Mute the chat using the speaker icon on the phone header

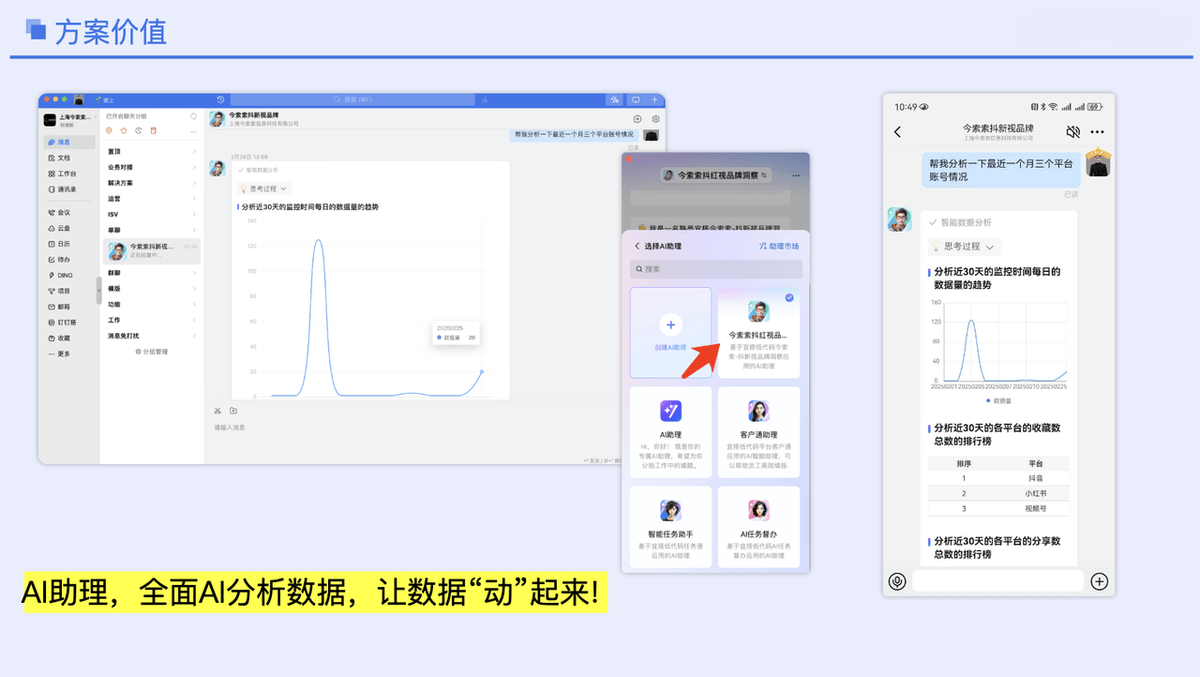click(x=1072, y=133)
